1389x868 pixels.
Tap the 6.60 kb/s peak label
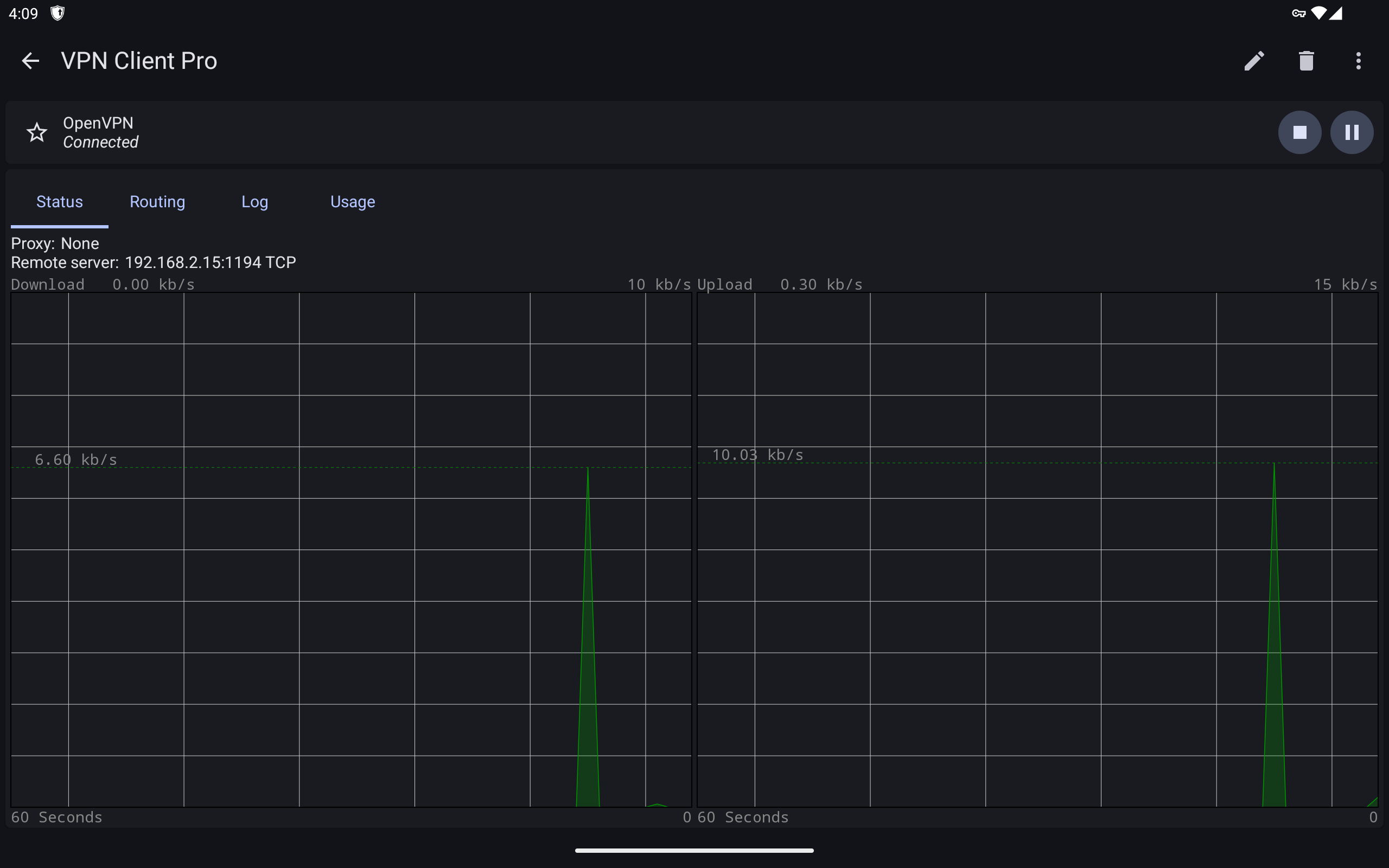click(76, 460)
